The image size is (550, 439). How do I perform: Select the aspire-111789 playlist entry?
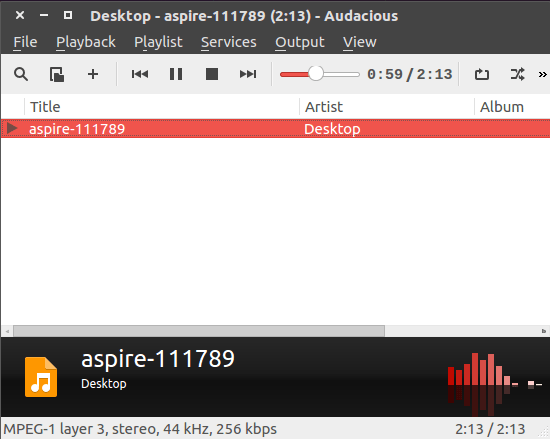coord(276,129)
